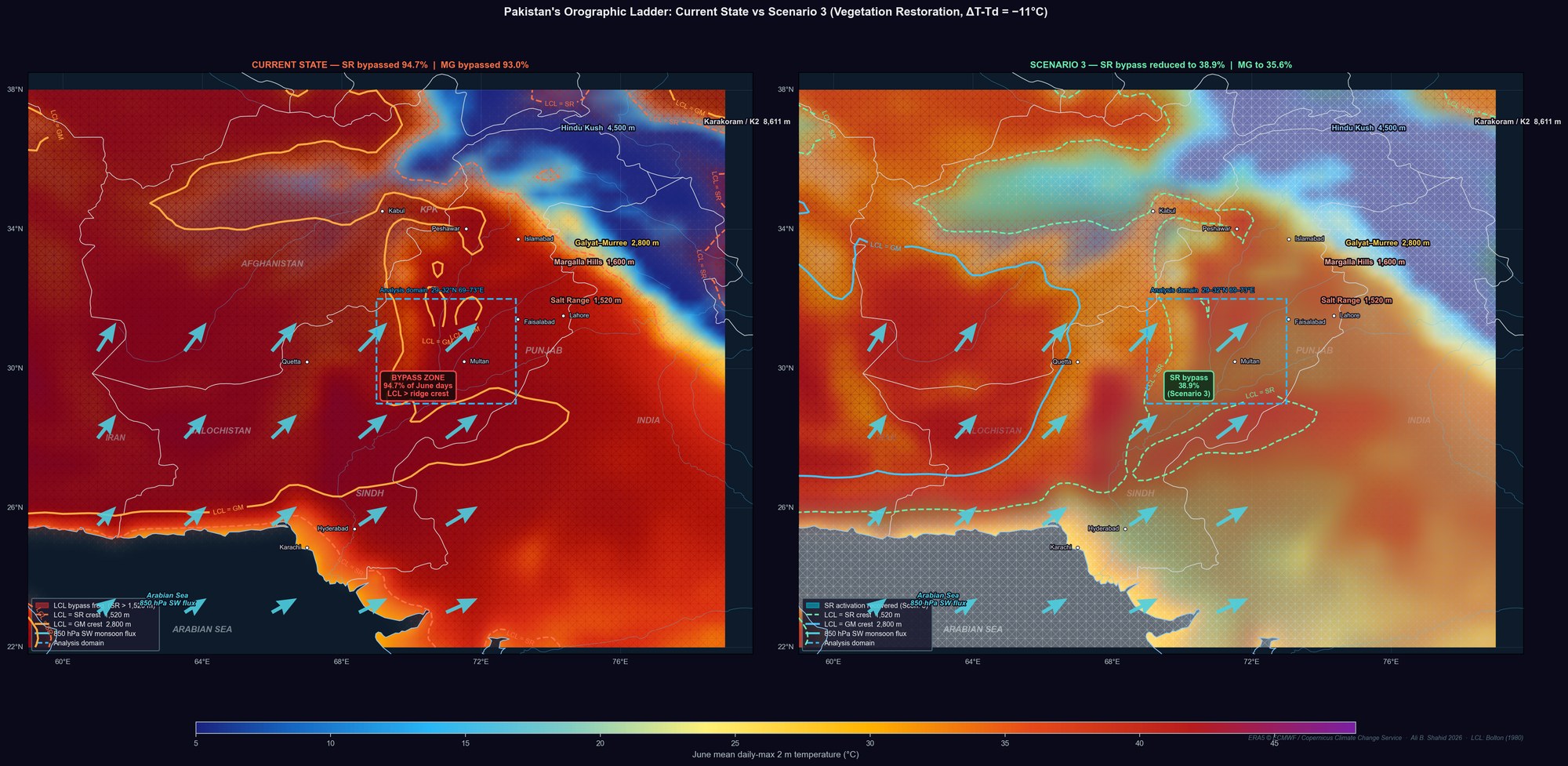Select the Multan city dot

[464, 361]
